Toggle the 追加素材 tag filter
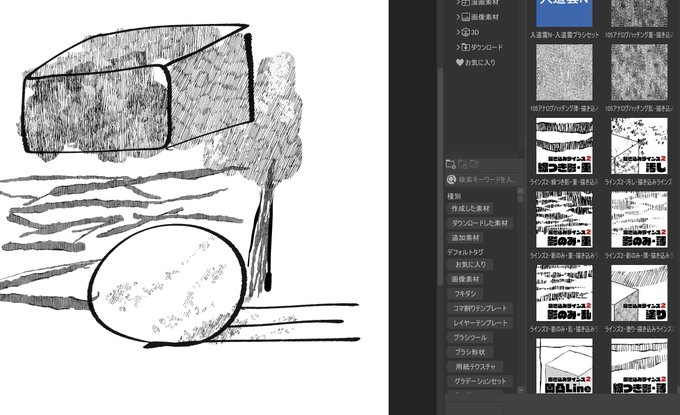Viewport: 680px width, 415px height. [465, 238]
